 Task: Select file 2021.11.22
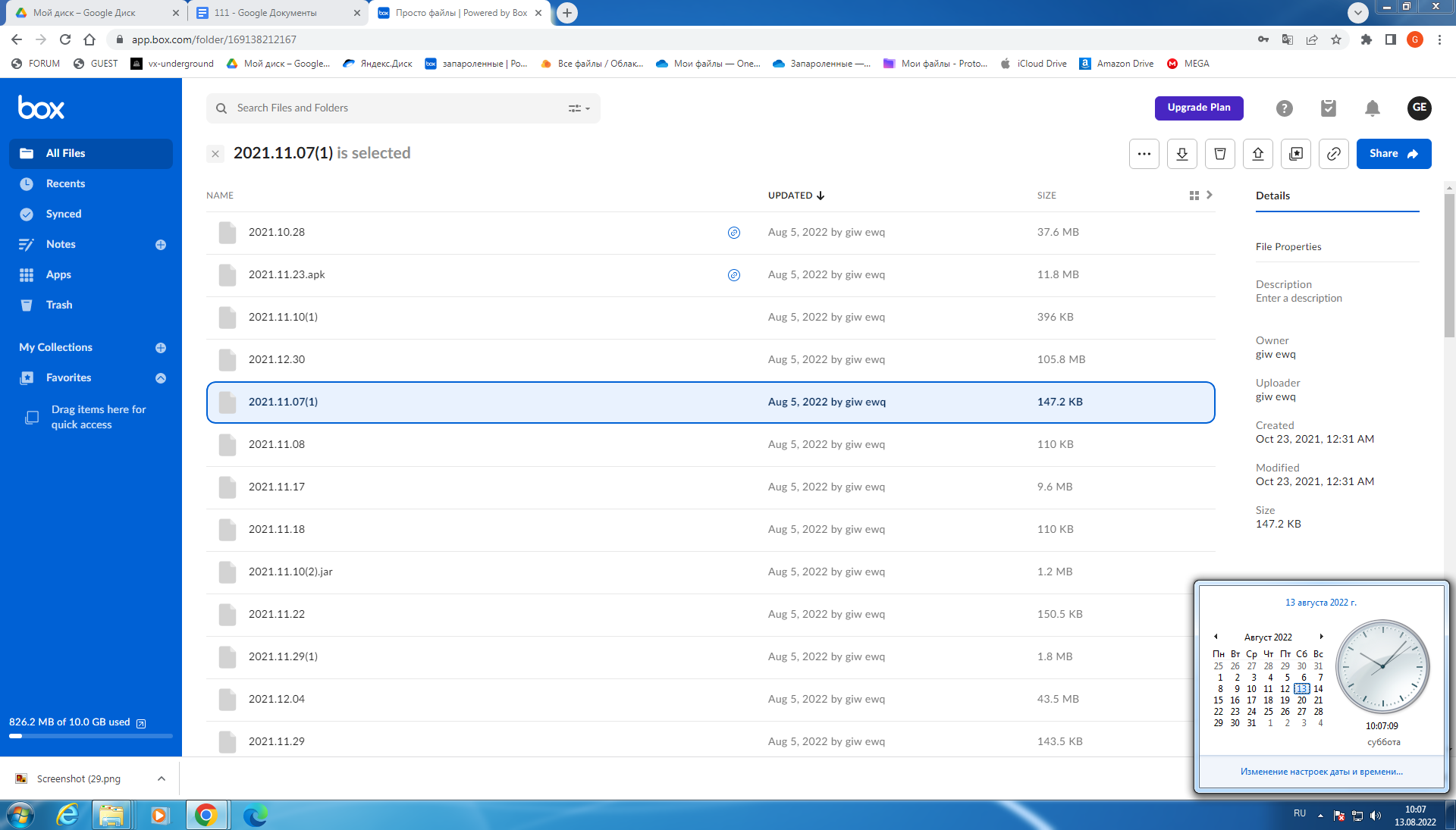711,615
